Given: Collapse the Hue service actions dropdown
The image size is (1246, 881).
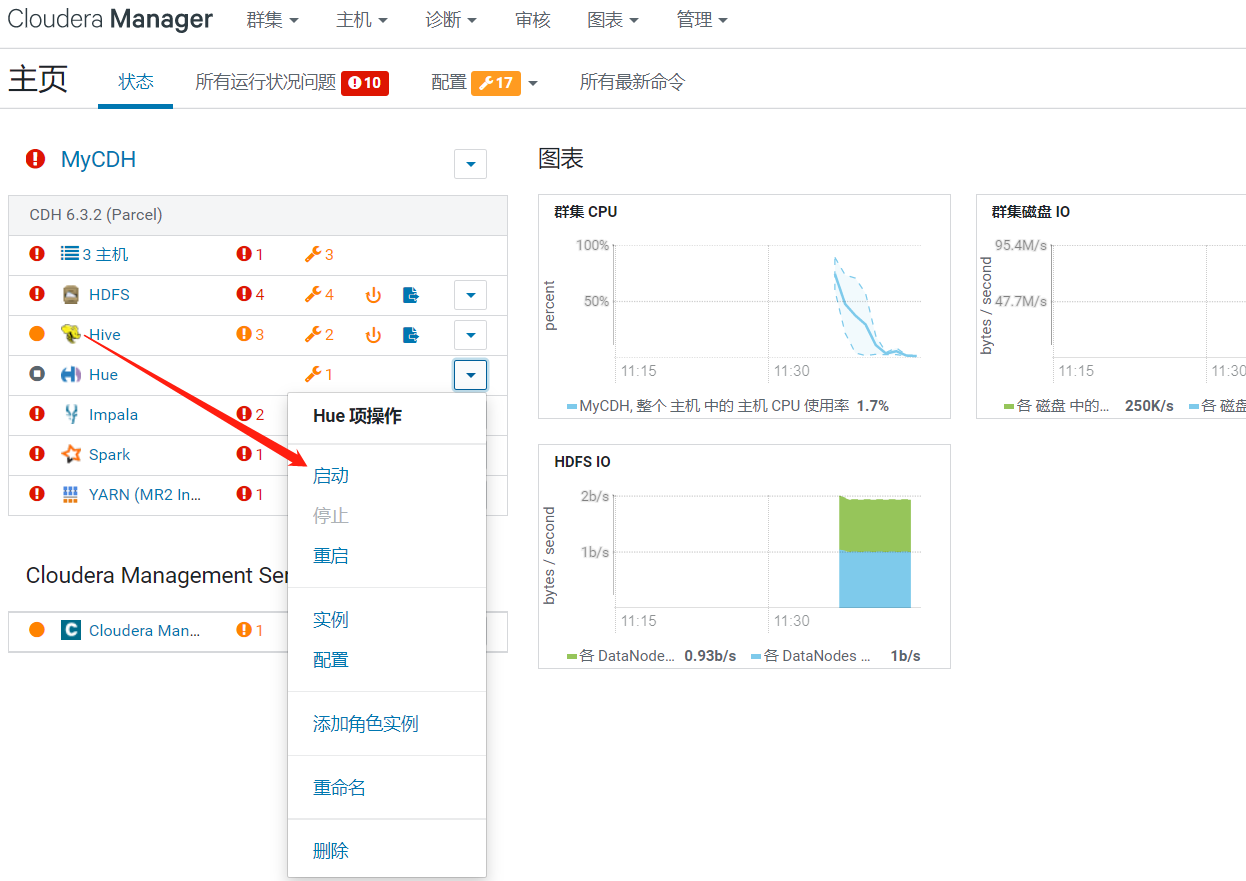Looking at the screenshot, I should point(470,375).
